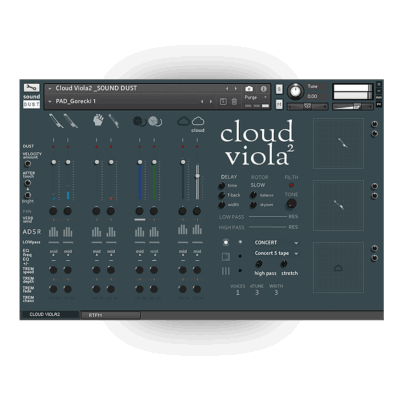Select previous PAD_Gorecki snapshot arrow

(202, 101)
